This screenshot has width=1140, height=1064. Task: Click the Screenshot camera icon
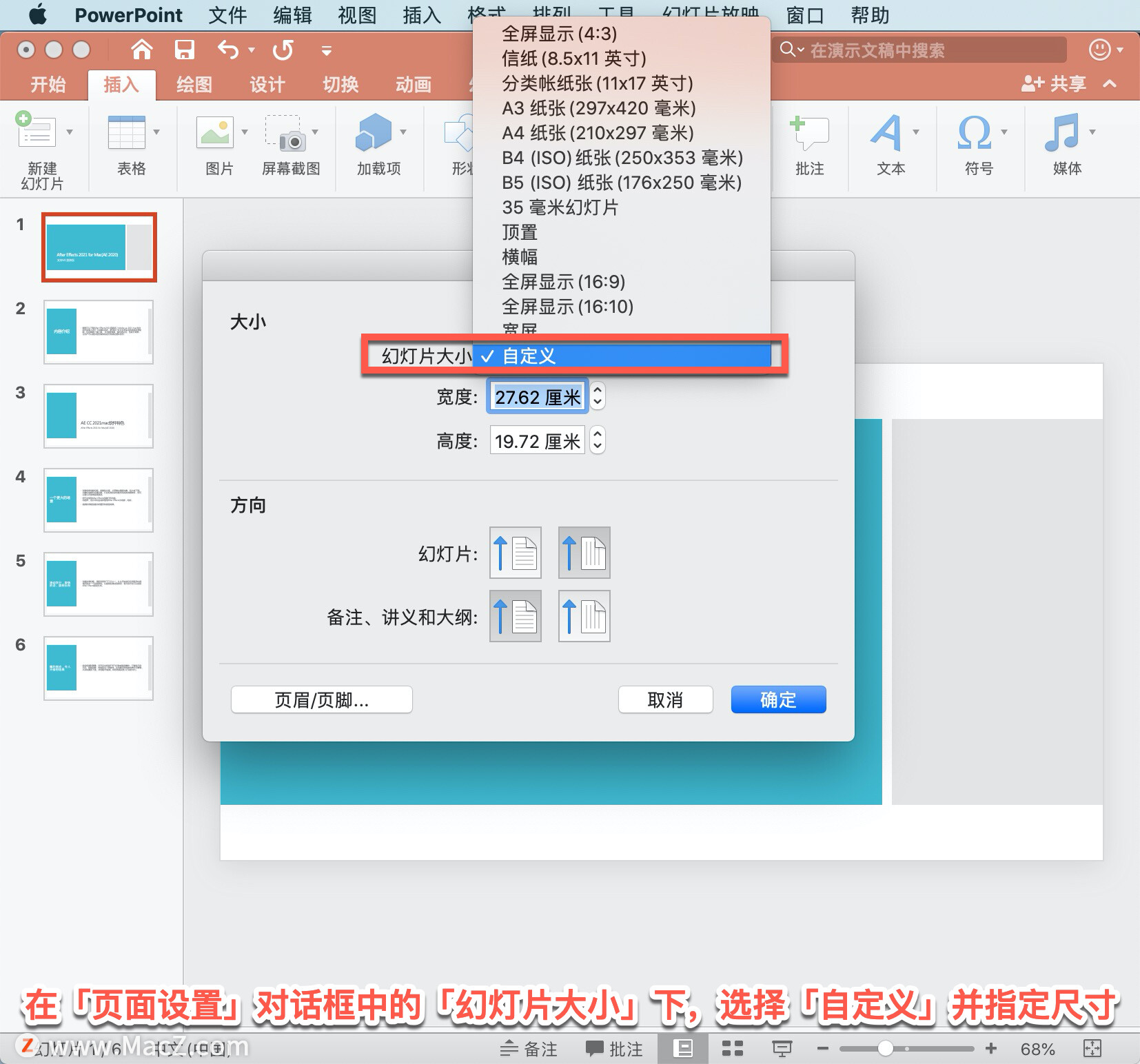click(x=286, y=132)
